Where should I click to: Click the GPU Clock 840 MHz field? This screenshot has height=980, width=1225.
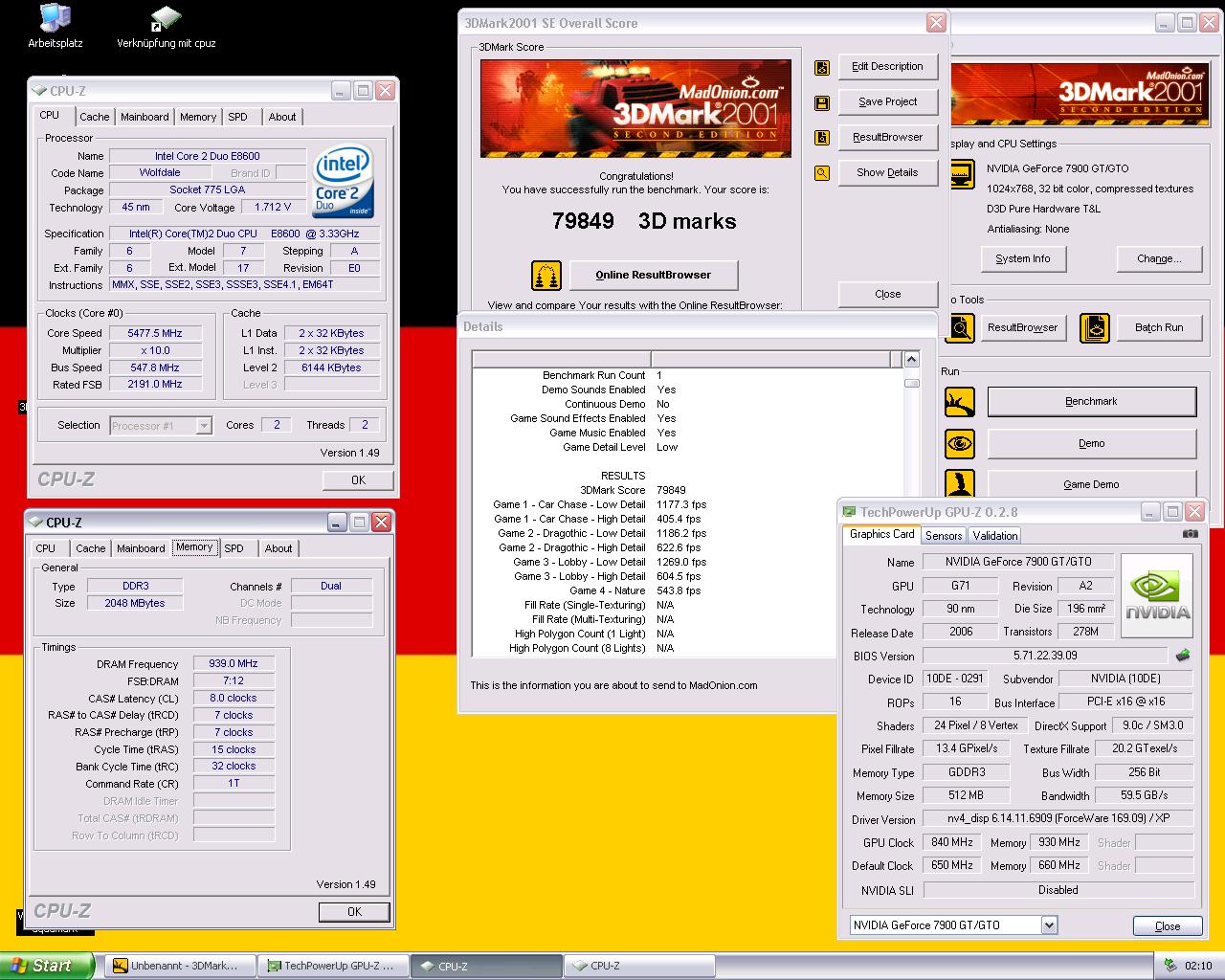point(951,842)
